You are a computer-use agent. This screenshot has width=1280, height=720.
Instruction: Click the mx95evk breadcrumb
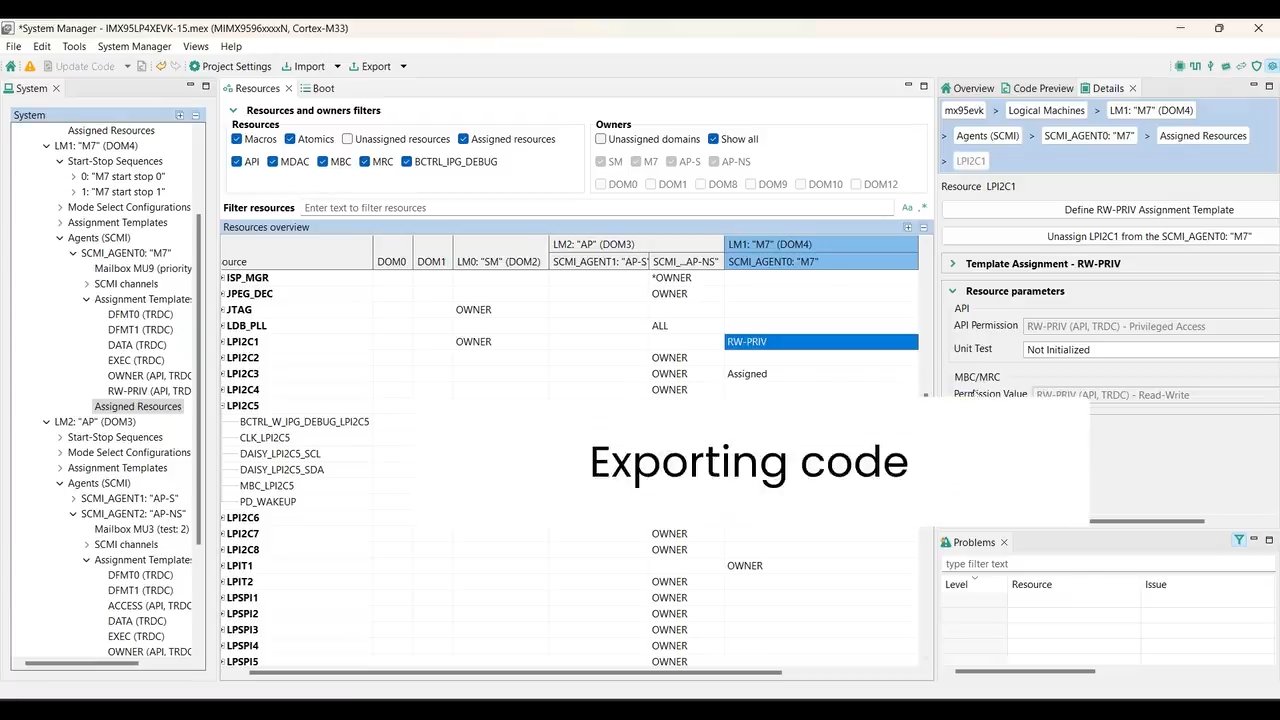(964, 111)
